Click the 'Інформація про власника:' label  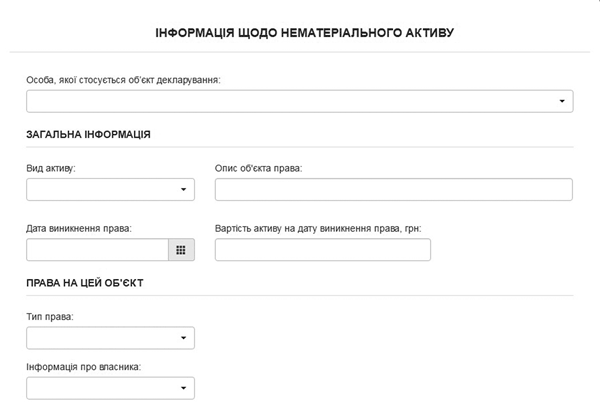[x=84, y=366]
